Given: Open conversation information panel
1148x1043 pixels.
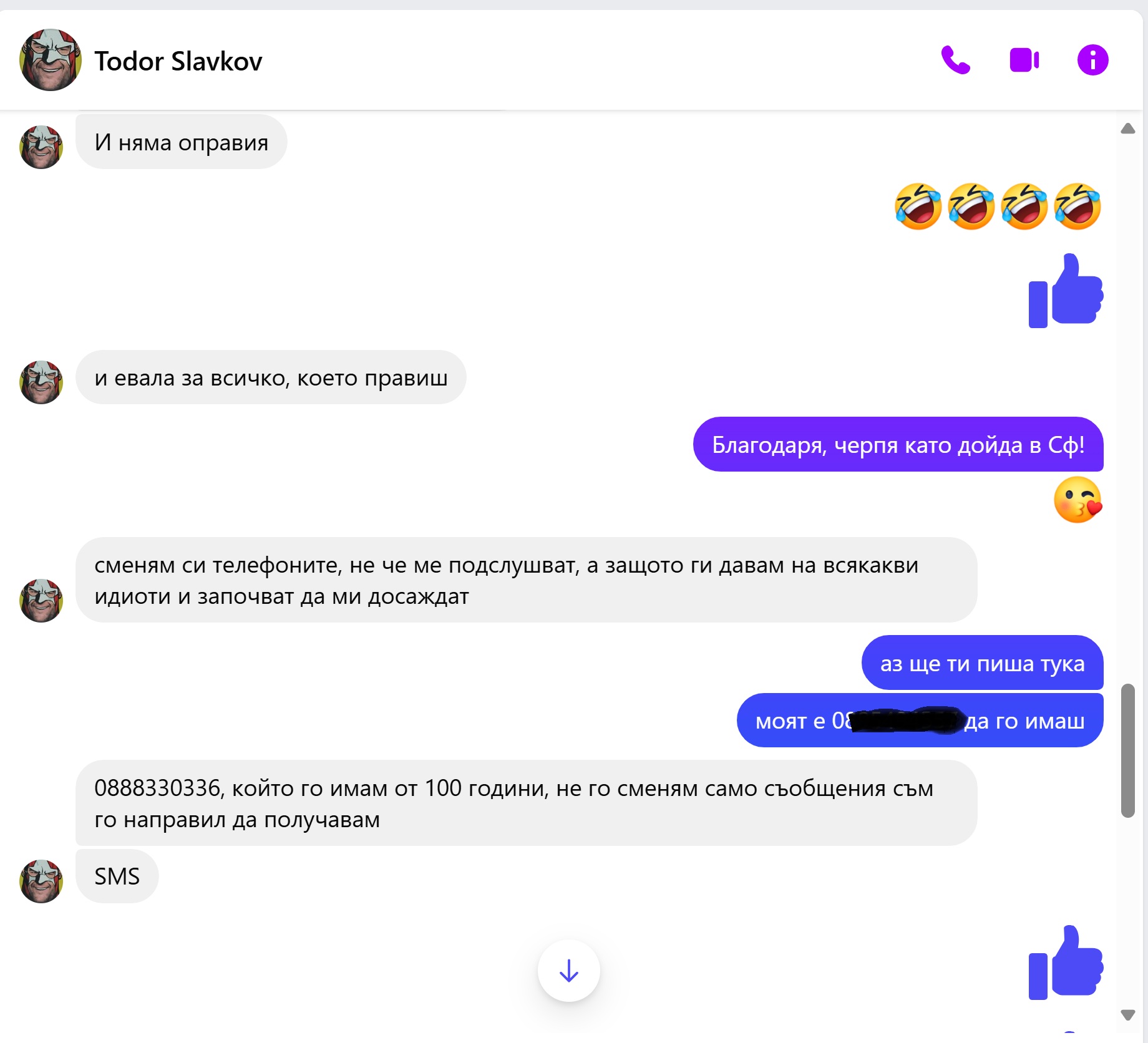Looking at the screenshot, I should pyautogui.click(x=1092, y=61).
